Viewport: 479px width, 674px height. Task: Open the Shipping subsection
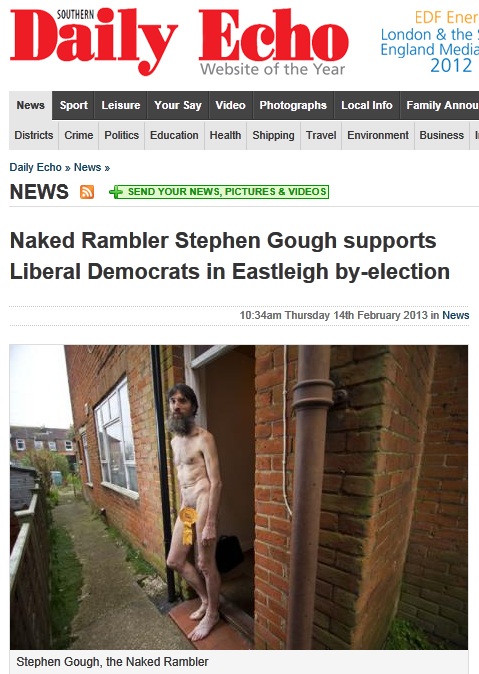click(x=273, y=135)
